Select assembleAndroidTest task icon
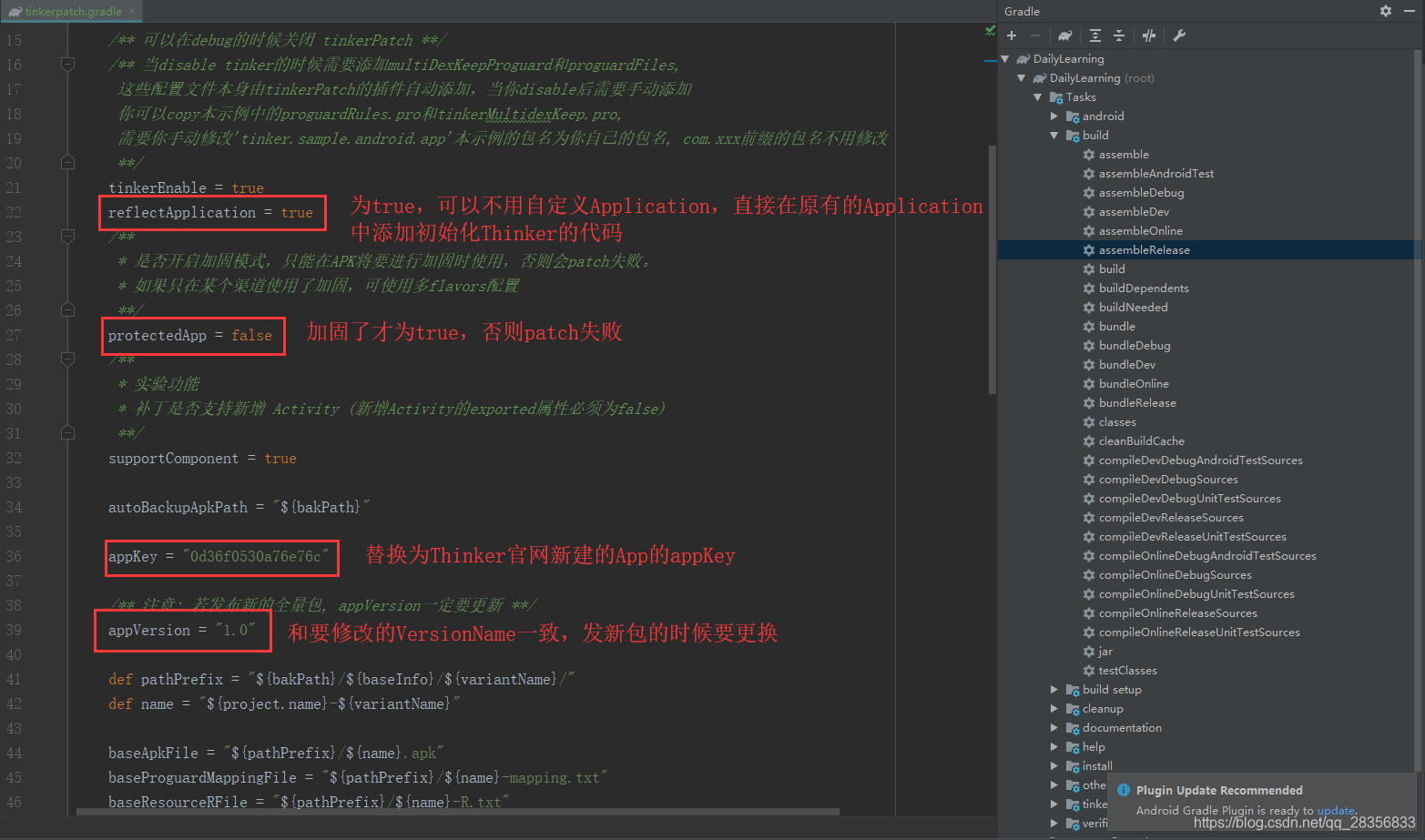 tap(1089, 173)
